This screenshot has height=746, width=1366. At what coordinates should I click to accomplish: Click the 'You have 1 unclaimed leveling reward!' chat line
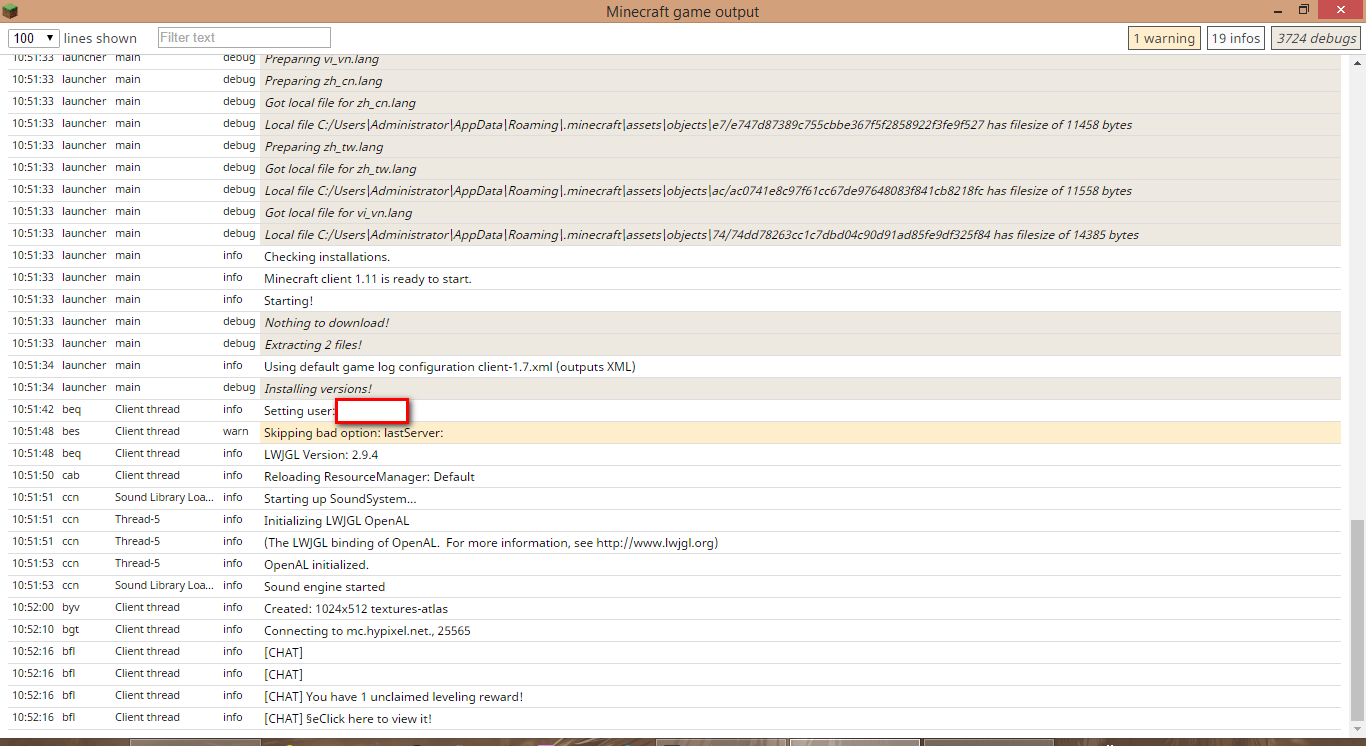[393, 697]
